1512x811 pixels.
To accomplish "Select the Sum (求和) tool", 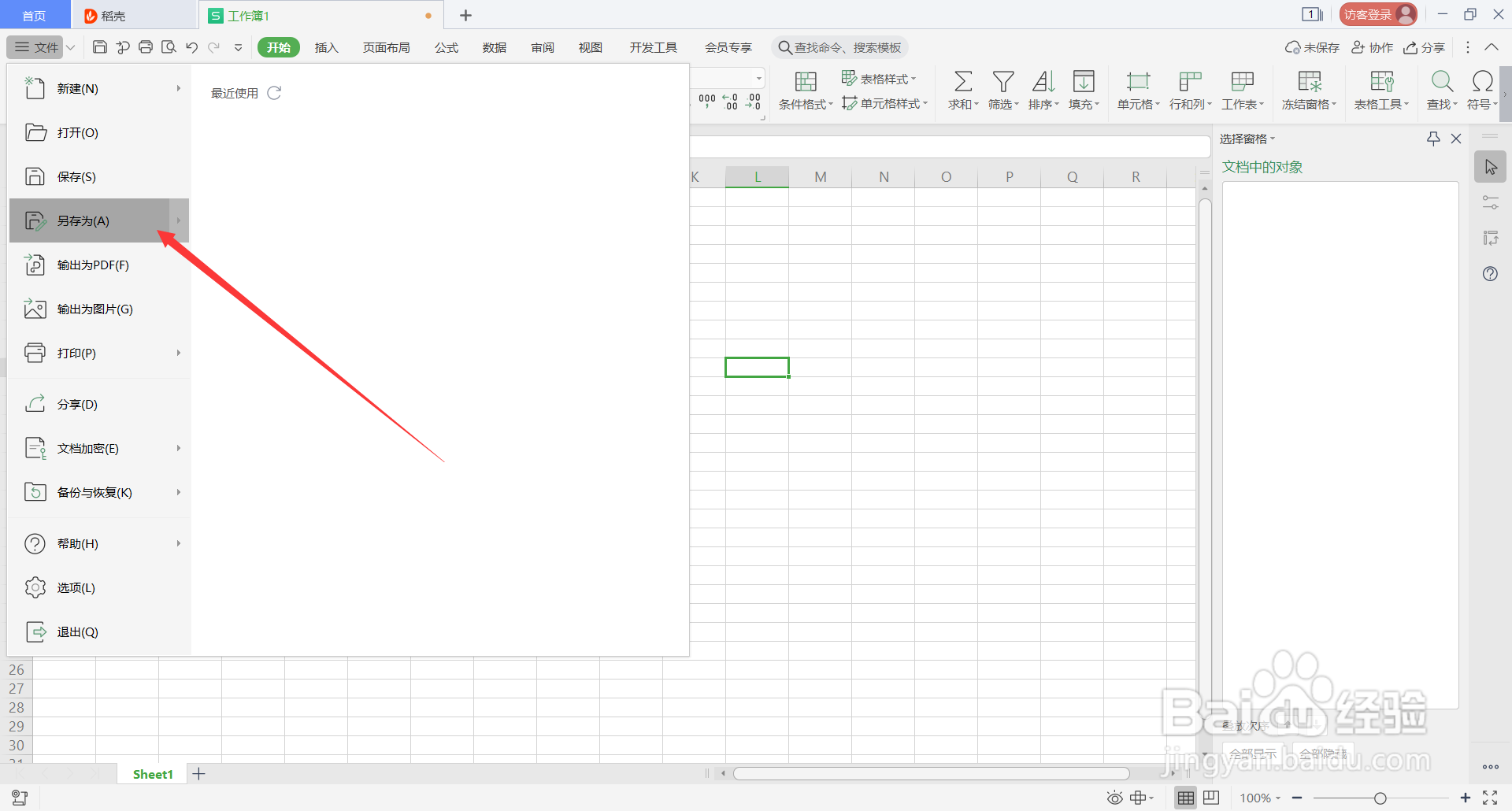I will pos(962,89).
